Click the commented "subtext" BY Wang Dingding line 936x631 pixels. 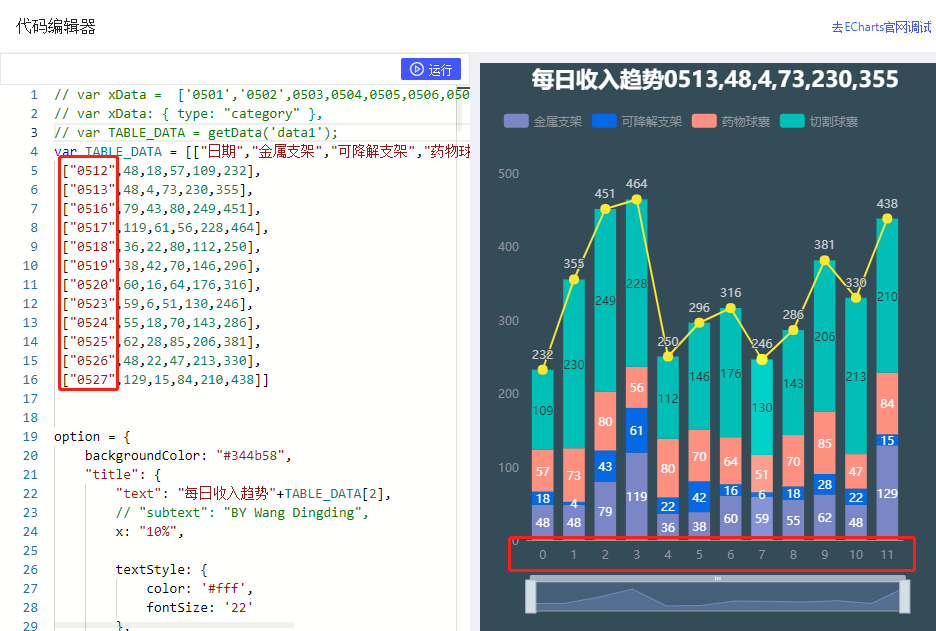pos(242,513)
